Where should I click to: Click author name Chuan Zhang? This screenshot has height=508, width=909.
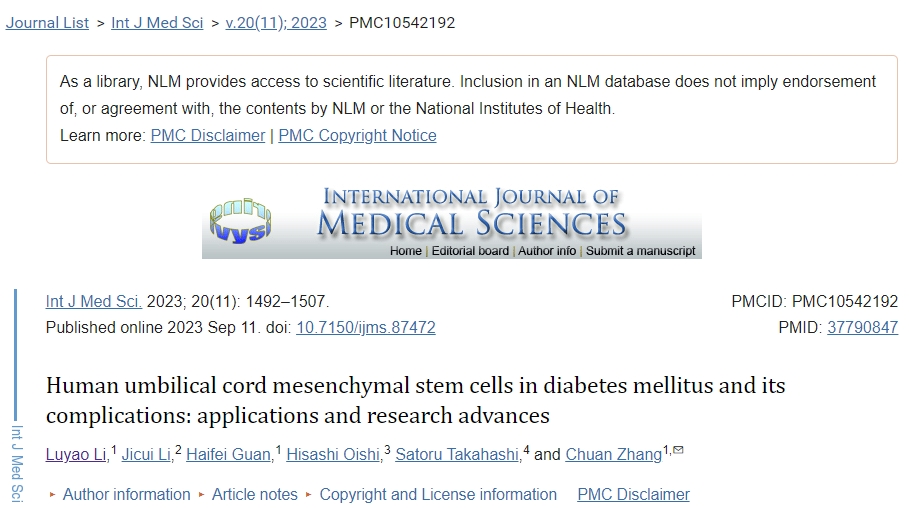(613, 454)
